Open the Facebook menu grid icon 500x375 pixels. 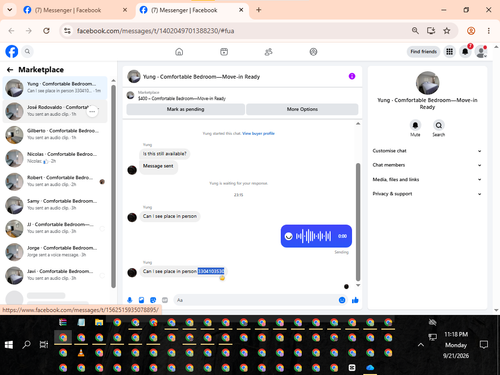(x=449, y=52)
